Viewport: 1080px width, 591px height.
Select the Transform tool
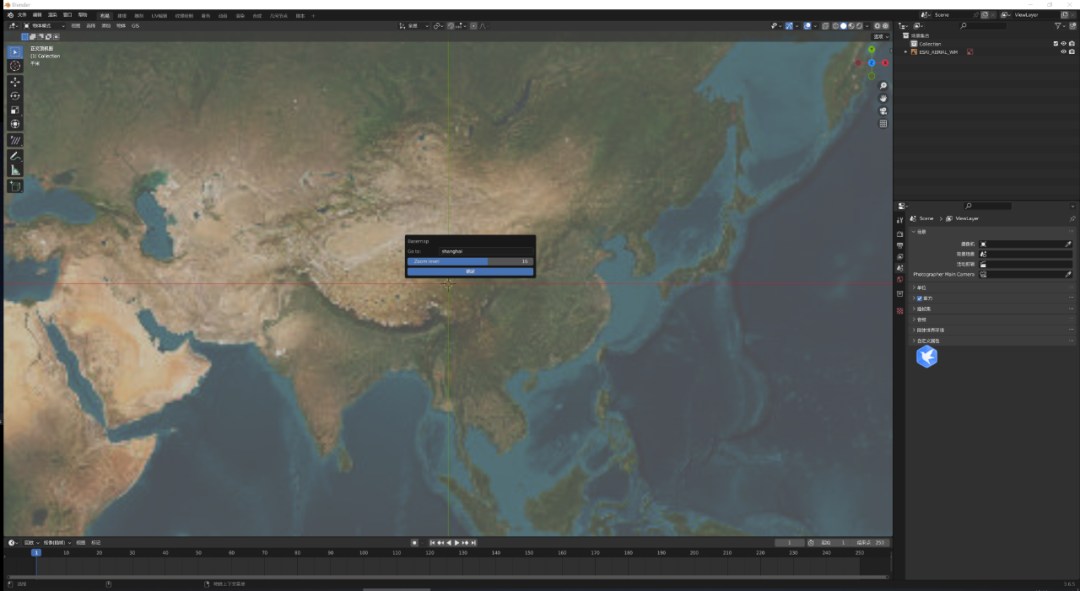(15, 124)
